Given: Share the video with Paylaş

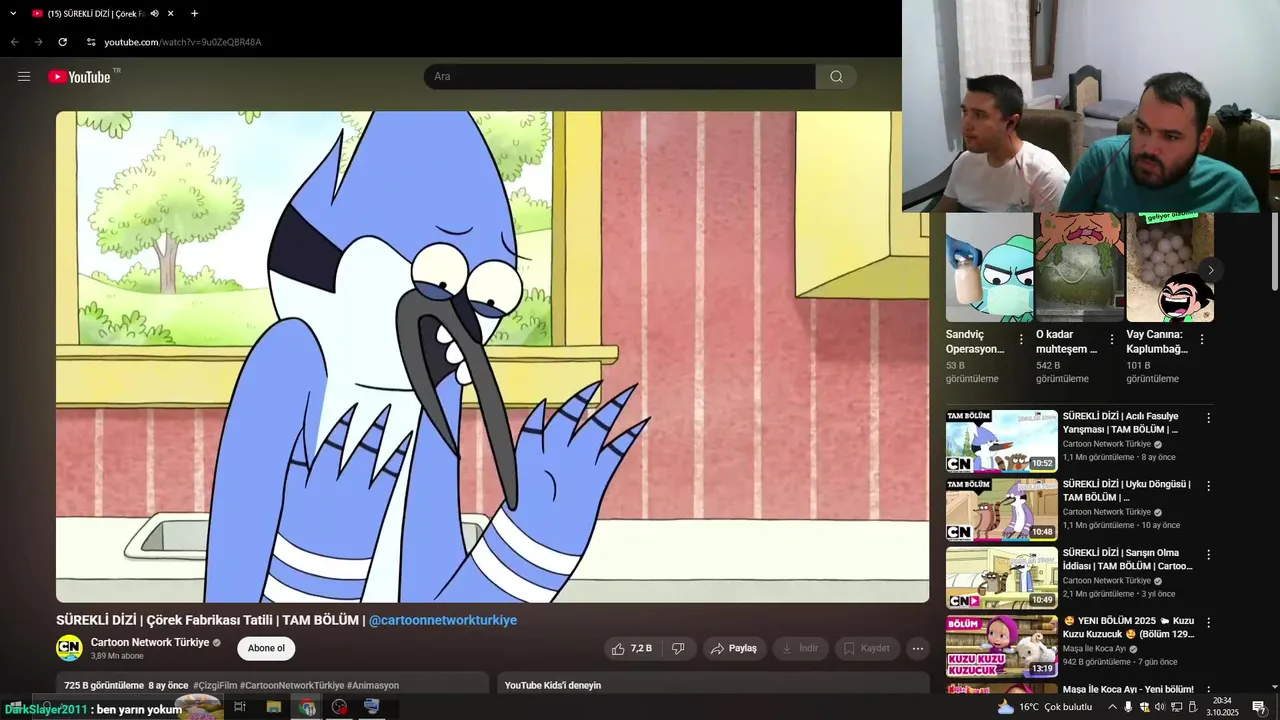Looking at the screenshot, I should [734, 648].
